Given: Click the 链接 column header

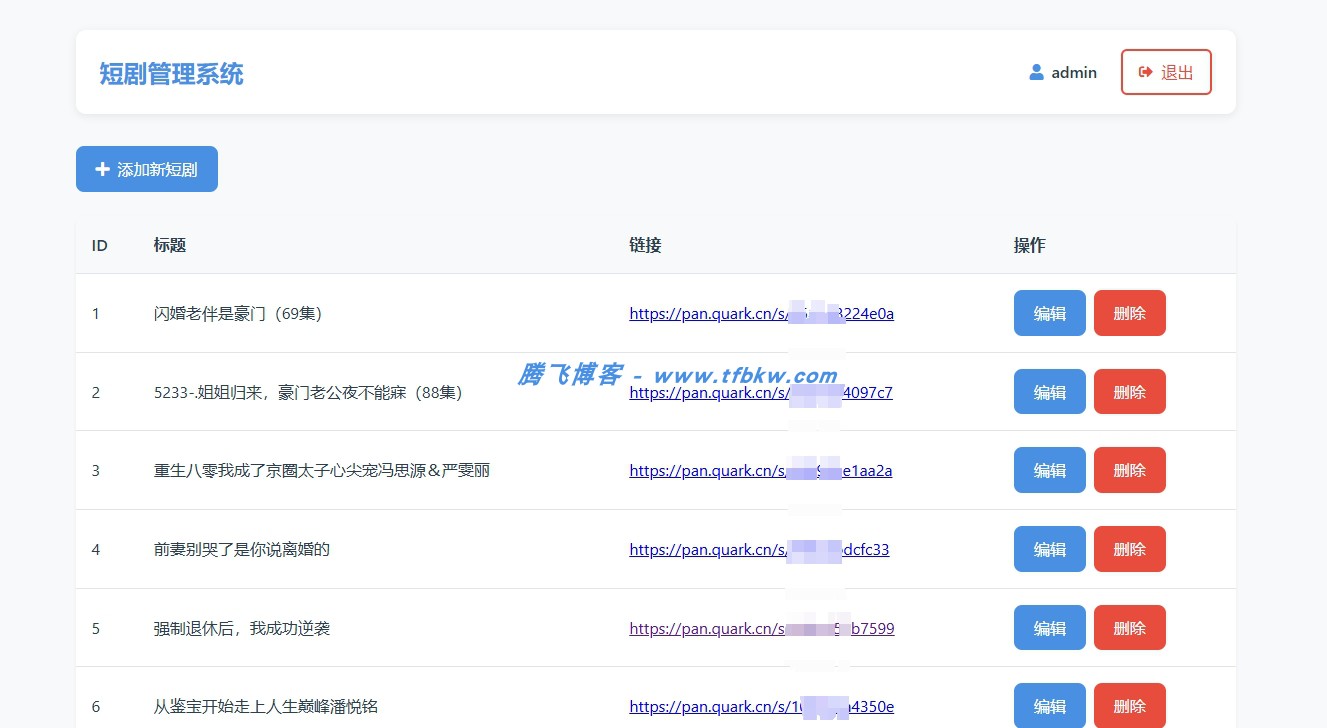Looking at the screenshot, I should point(644,245).
